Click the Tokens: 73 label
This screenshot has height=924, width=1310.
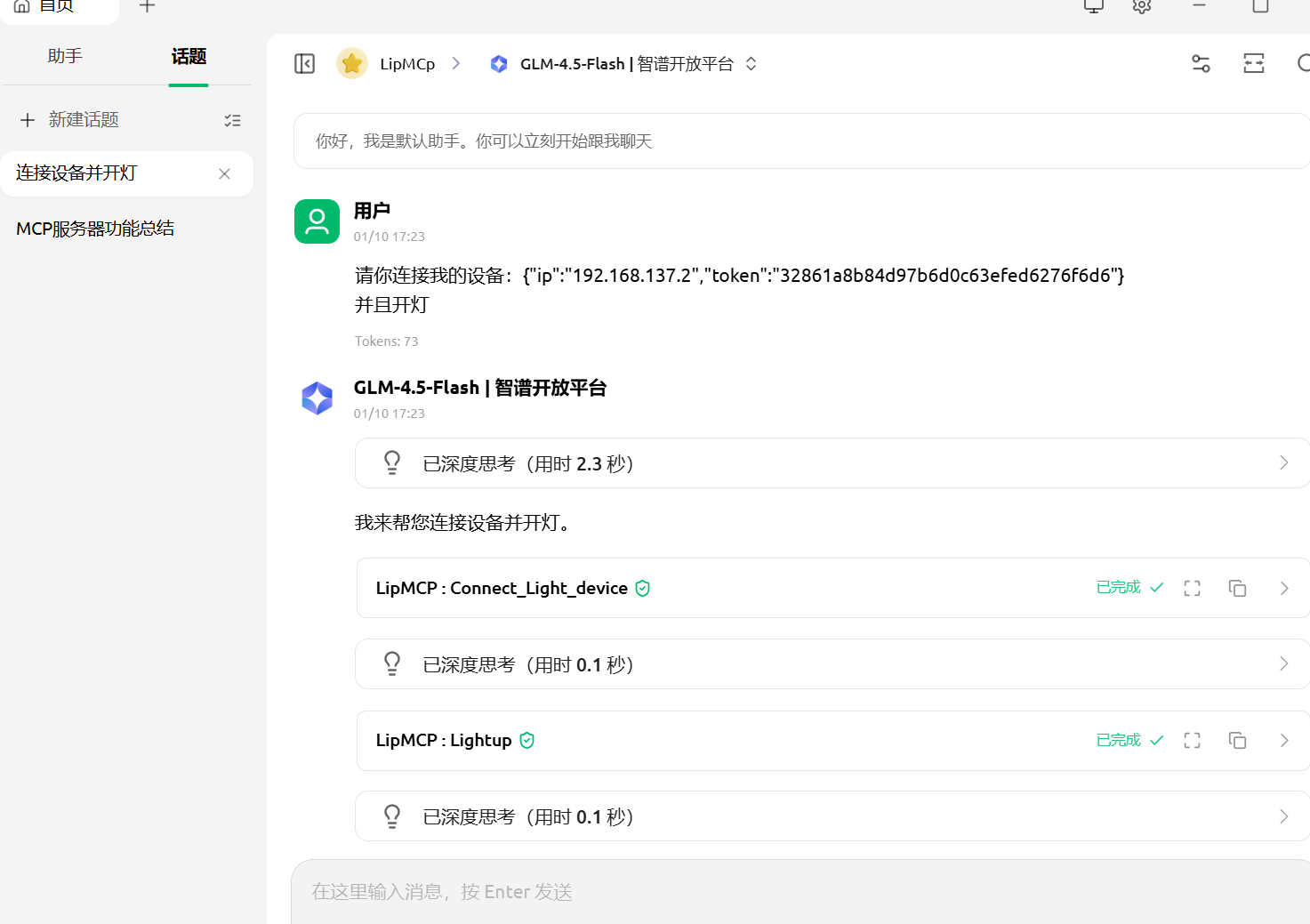click(386, 341)
